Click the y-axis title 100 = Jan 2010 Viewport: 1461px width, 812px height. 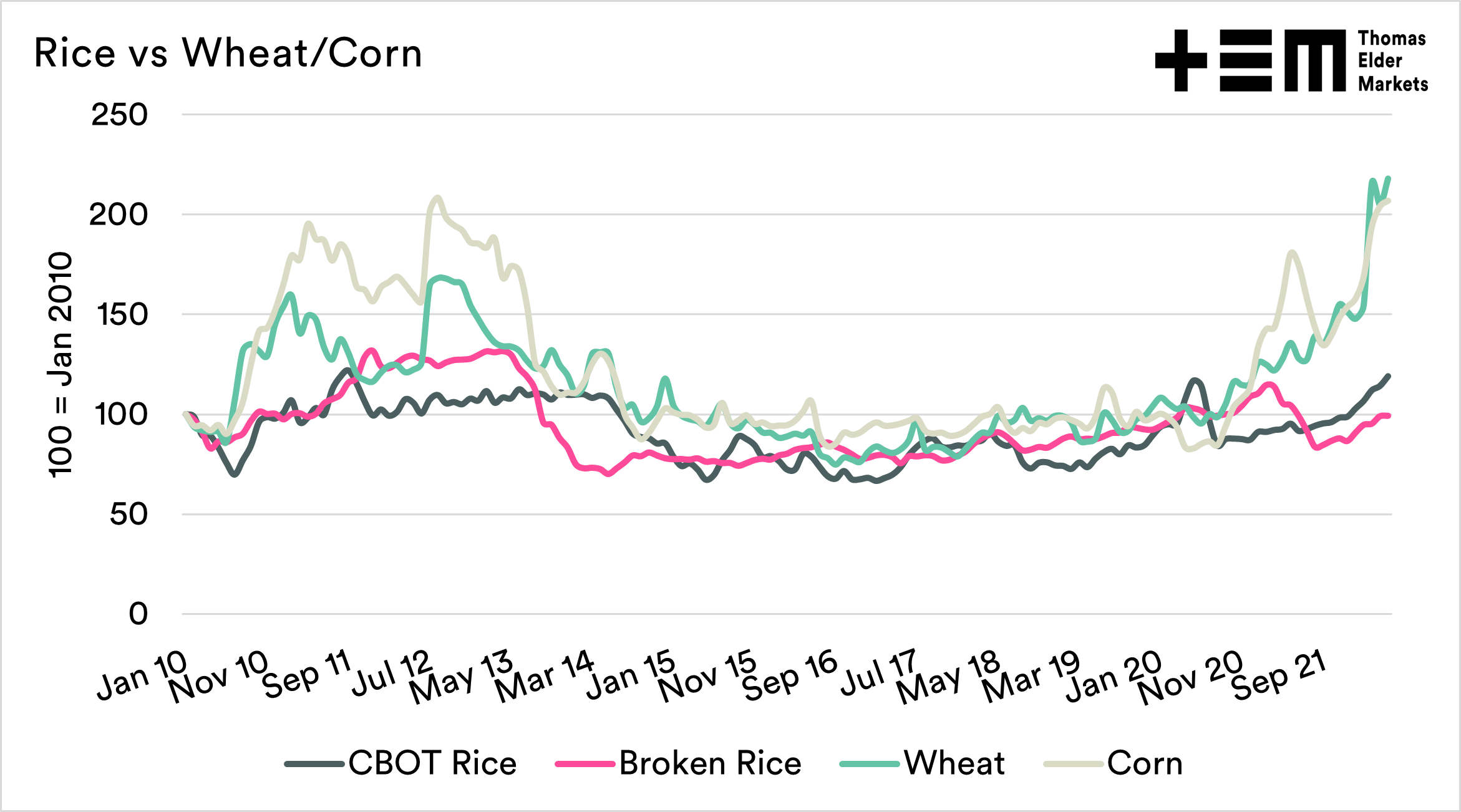[x=61, y=365]
